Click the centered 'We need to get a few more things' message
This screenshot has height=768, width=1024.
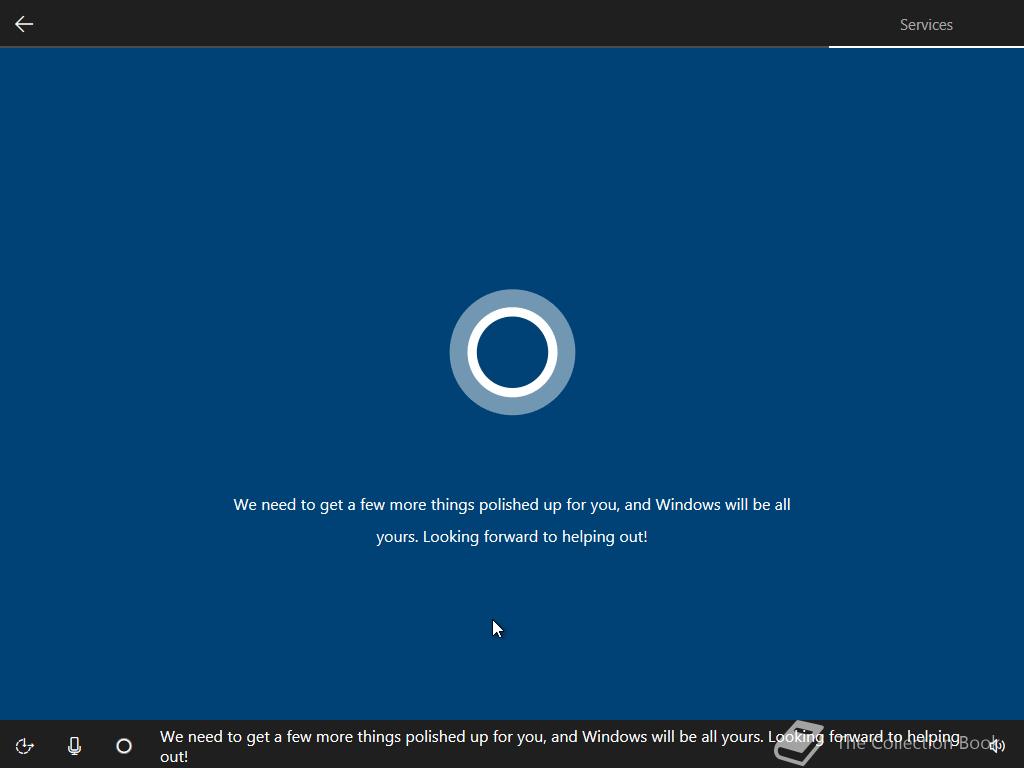512,520
